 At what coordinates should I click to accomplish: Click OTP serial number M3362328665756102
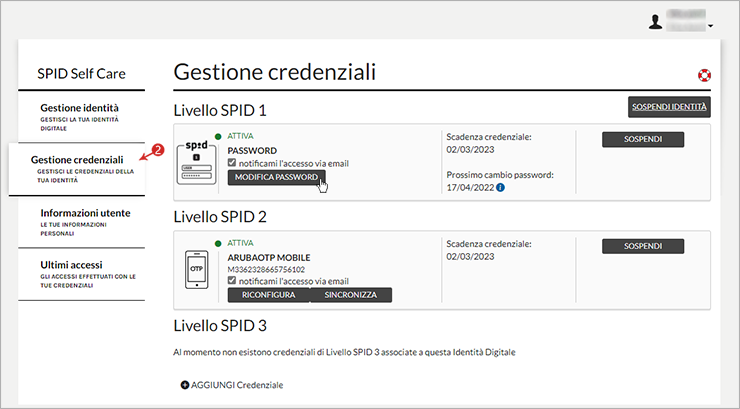(266, 269)
